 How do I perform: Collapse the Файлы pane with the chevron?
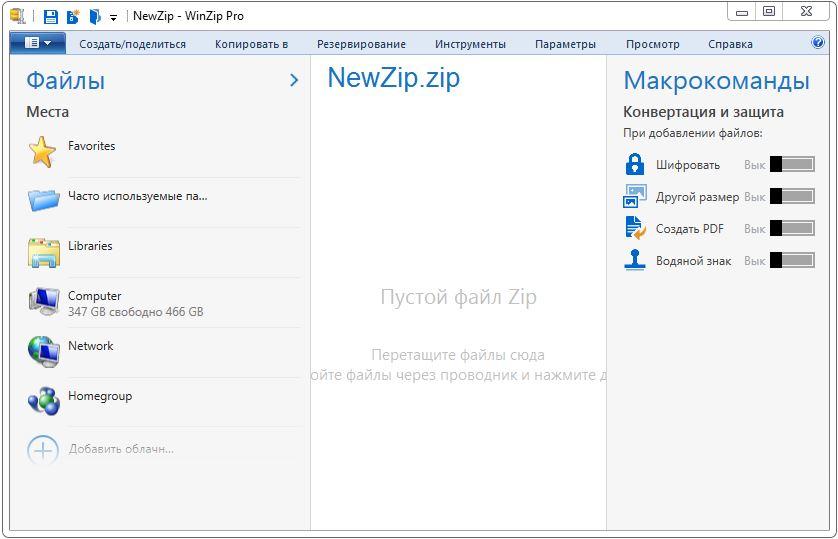click(294, 80)
